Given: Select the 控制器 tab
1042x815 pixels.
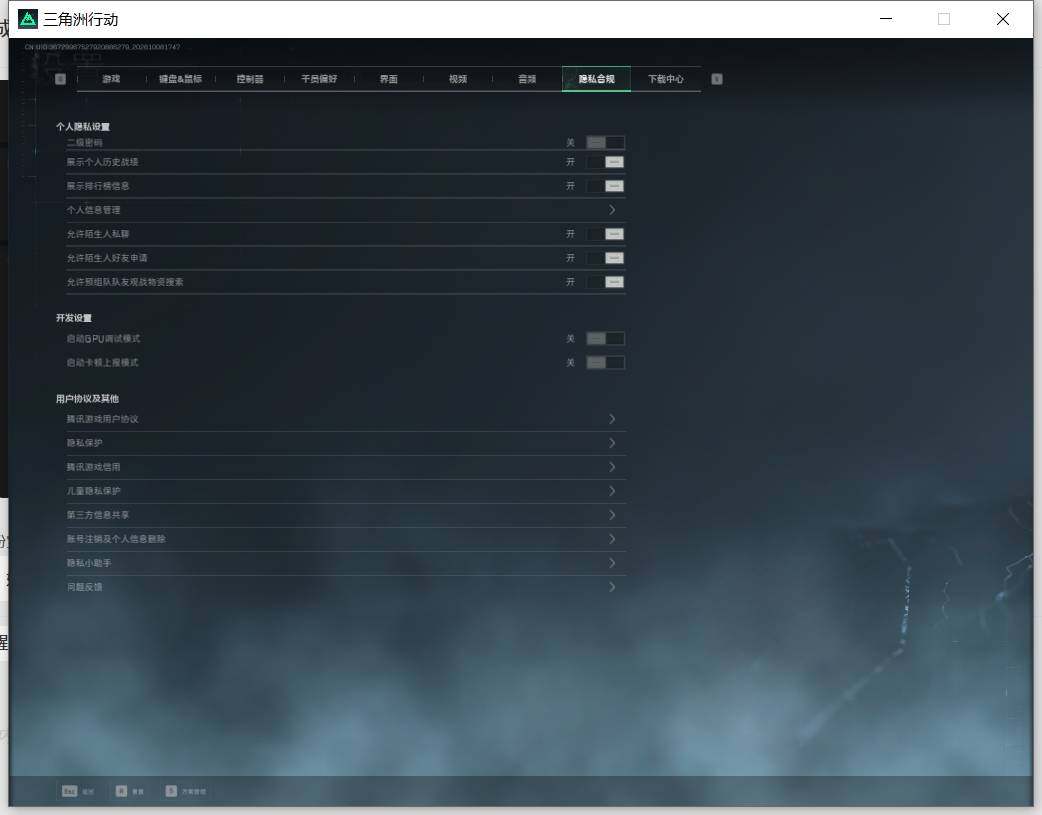Looking at the screenshot, I should 250,79.
